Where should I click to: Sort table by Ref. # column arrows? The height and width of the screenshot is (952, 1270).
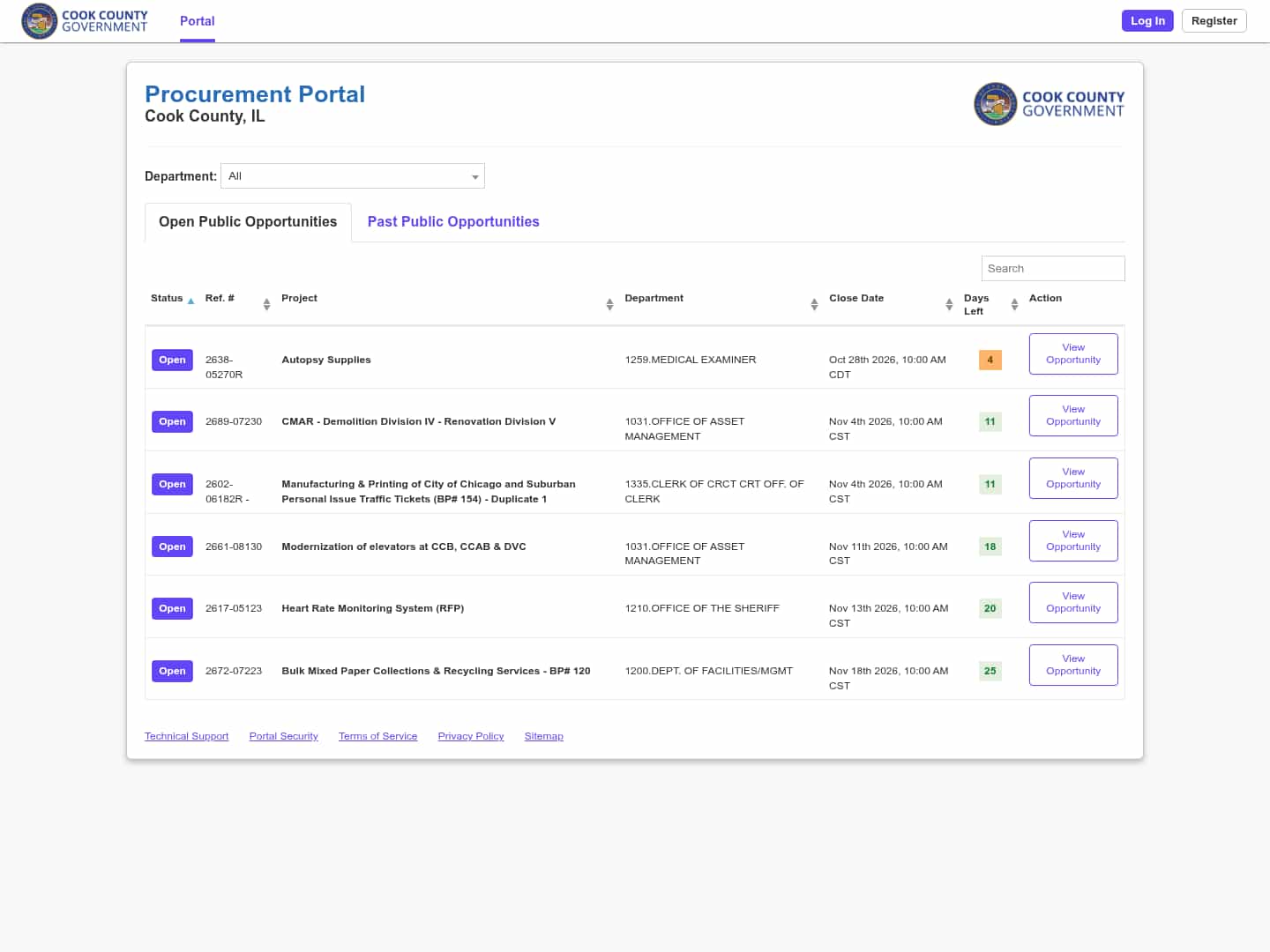point(266,304)
